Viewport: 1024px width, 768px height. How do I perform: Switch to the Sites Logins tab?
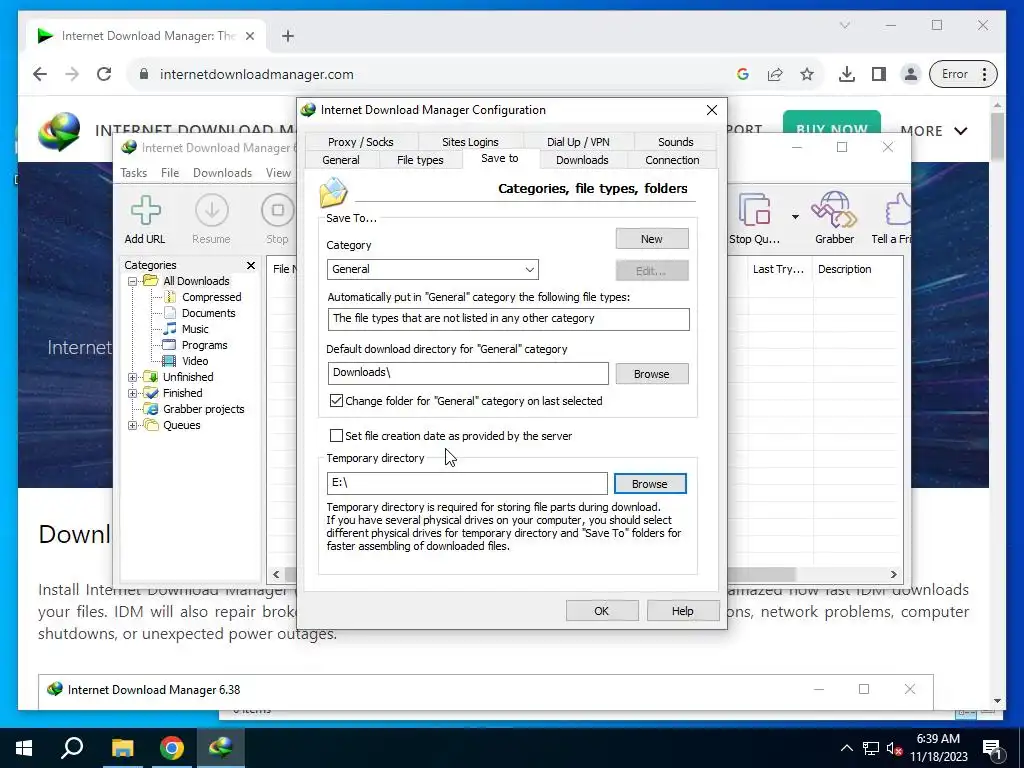point(470,142)
